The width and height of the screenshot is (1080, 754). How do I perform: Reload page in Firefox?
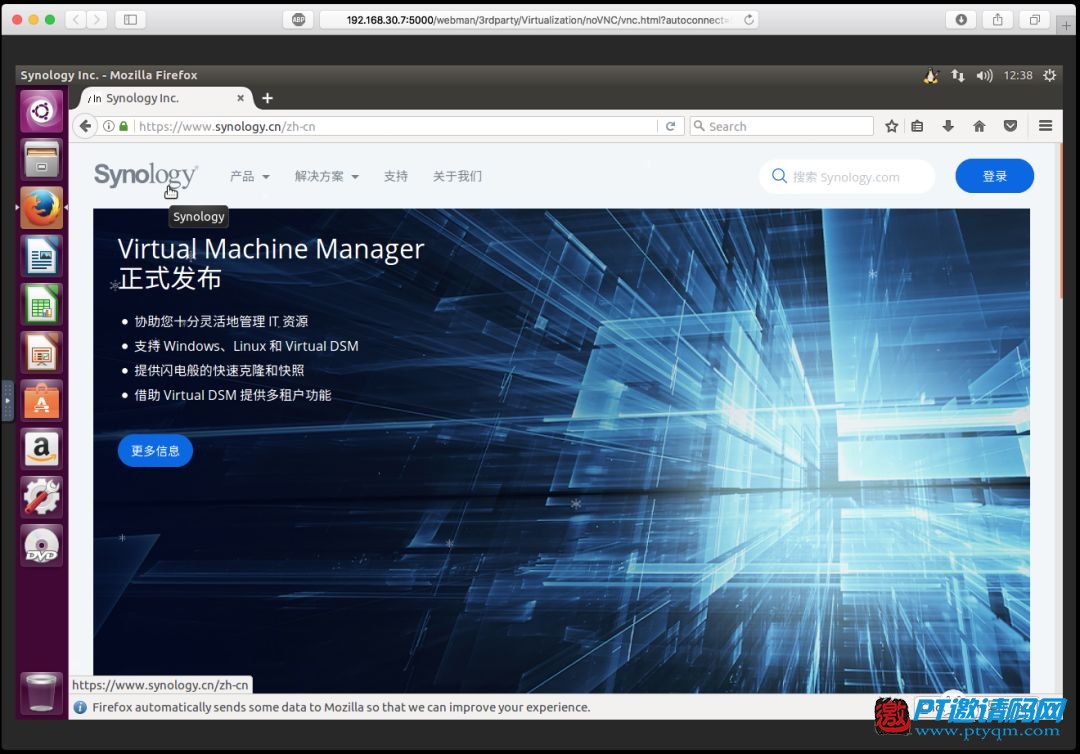670,126
